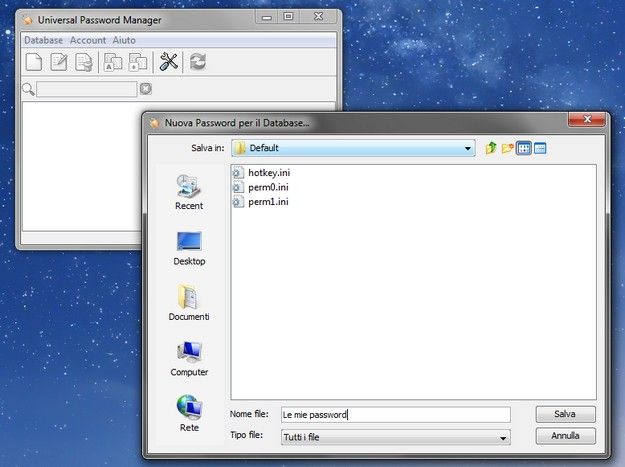
Task: Click the 'Nome file' text field
Action: 395,414
